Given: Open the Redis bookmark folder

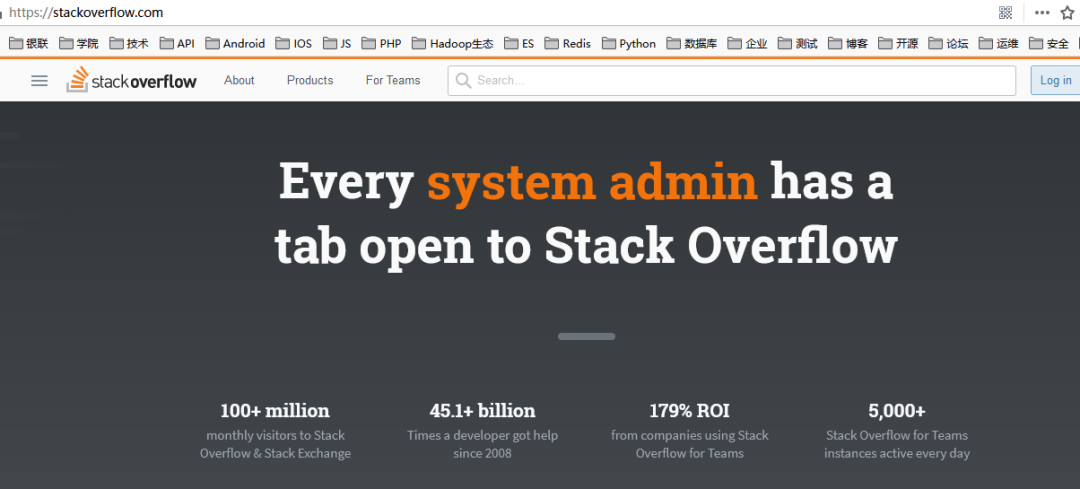Looking at the screenshot, I should tap(568, 43).
